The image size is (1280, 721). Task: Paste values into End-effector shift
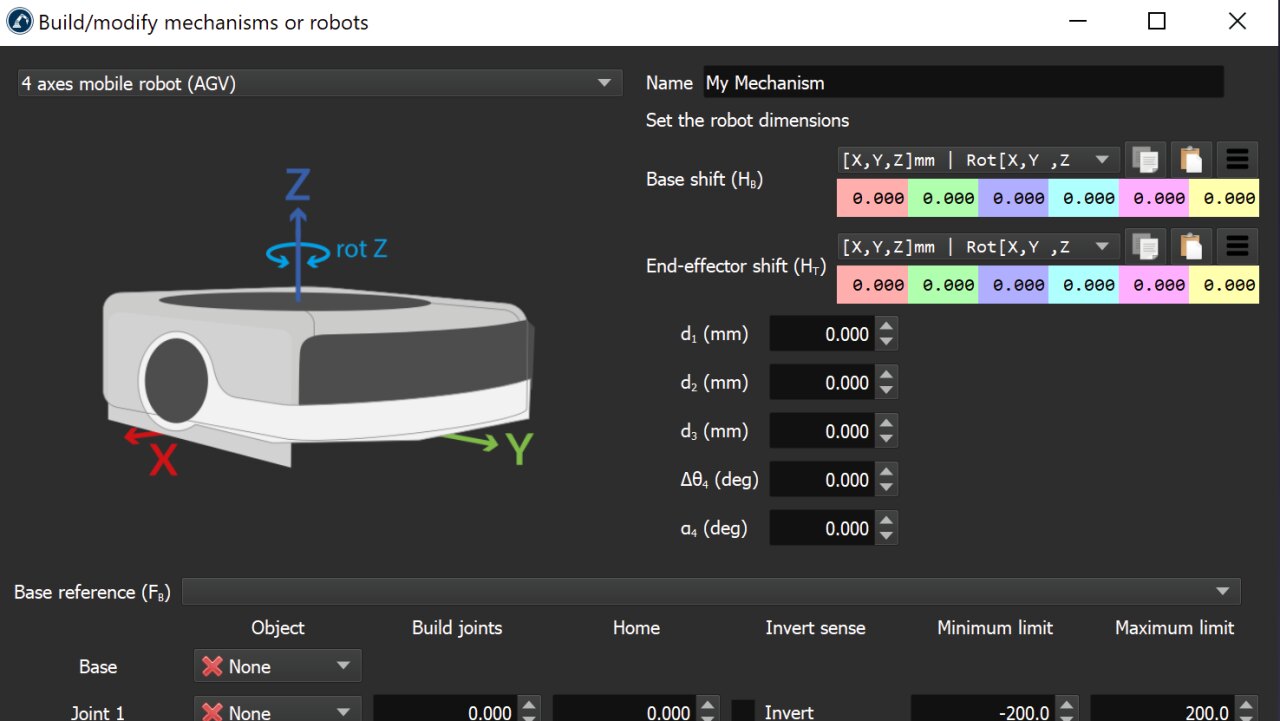pyautogui.click(x=1191, y=246)
